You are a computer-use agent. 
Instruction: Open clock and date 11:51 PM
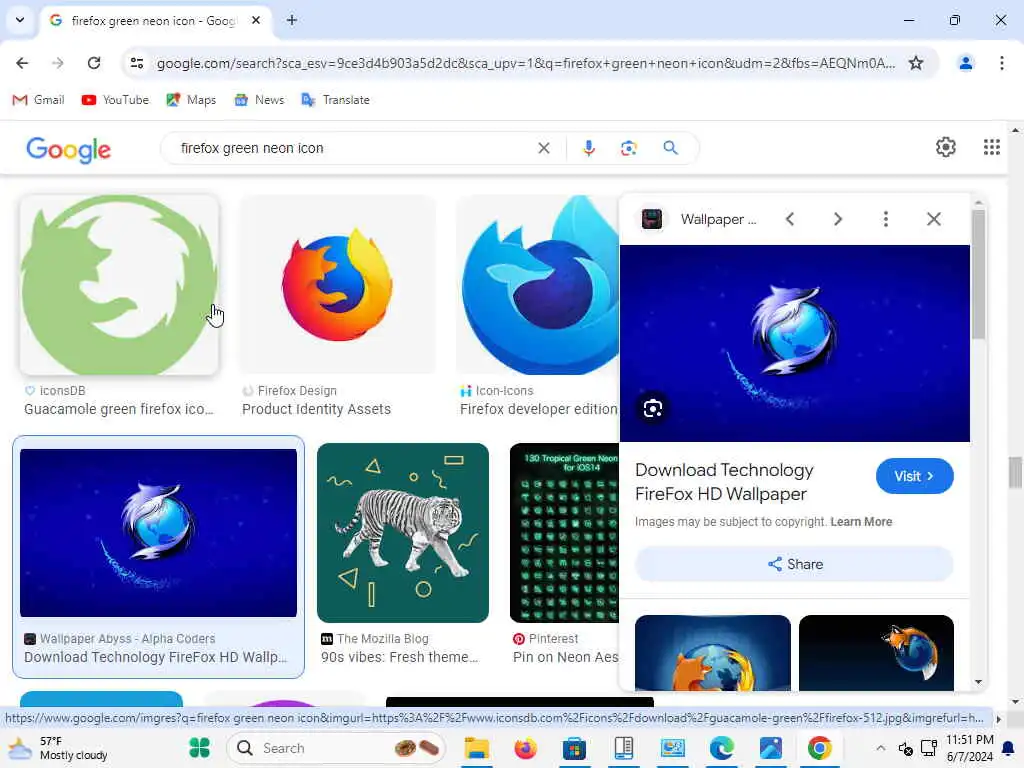click(969, 748)
